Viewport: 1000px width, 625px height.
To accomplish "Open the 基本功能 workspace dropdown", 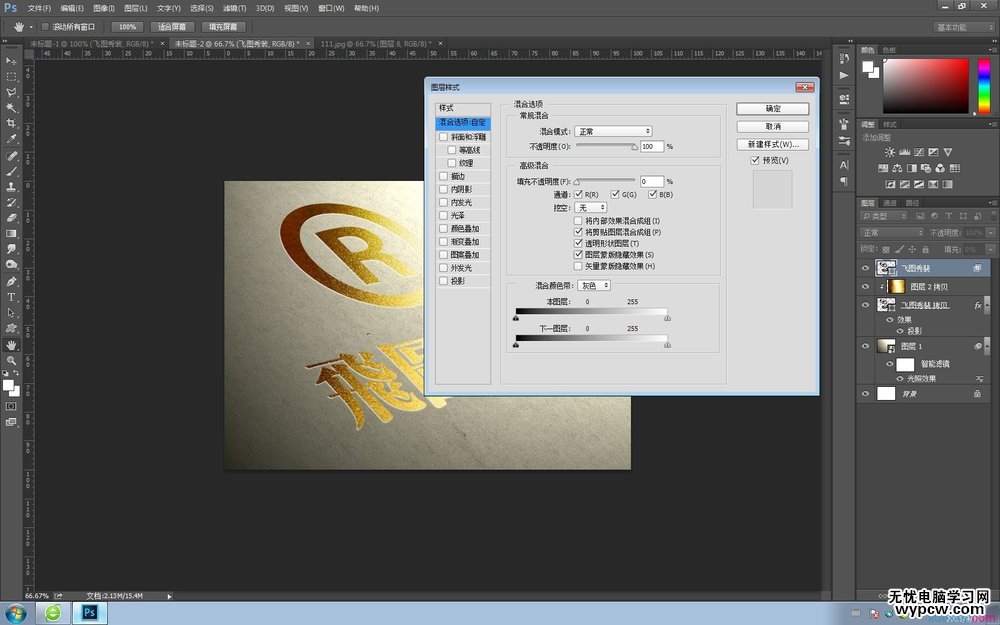I will click(x=962, y=27).
